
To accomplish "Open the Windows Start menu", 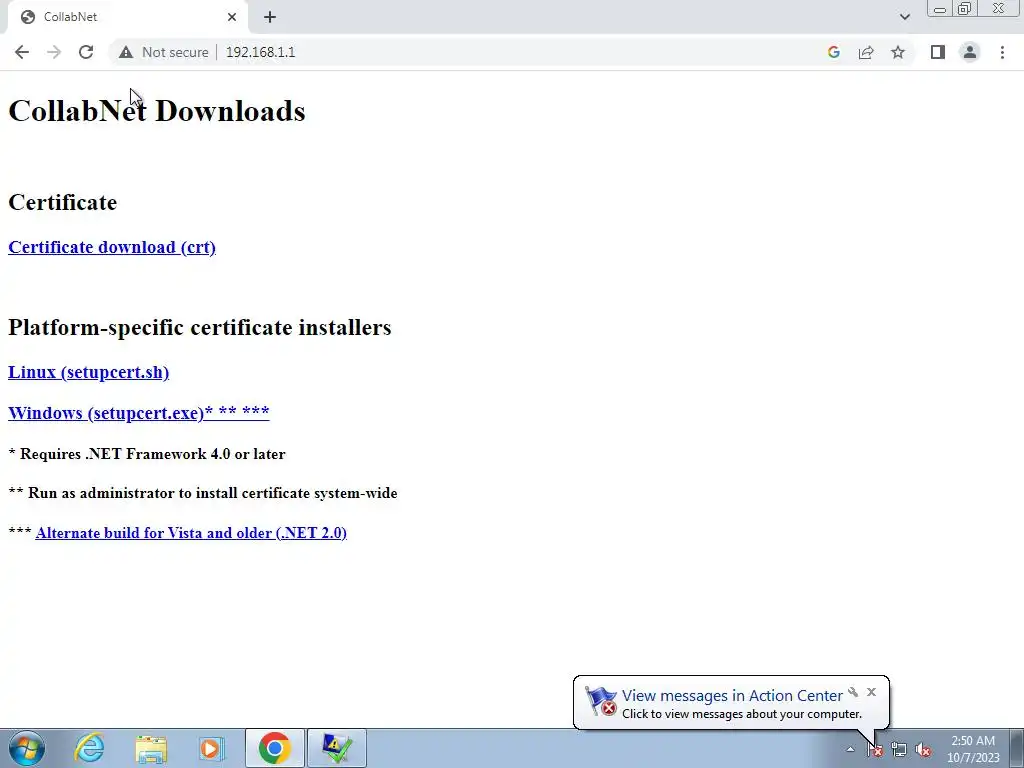I will pyautogui.click(x=27, y=748).
